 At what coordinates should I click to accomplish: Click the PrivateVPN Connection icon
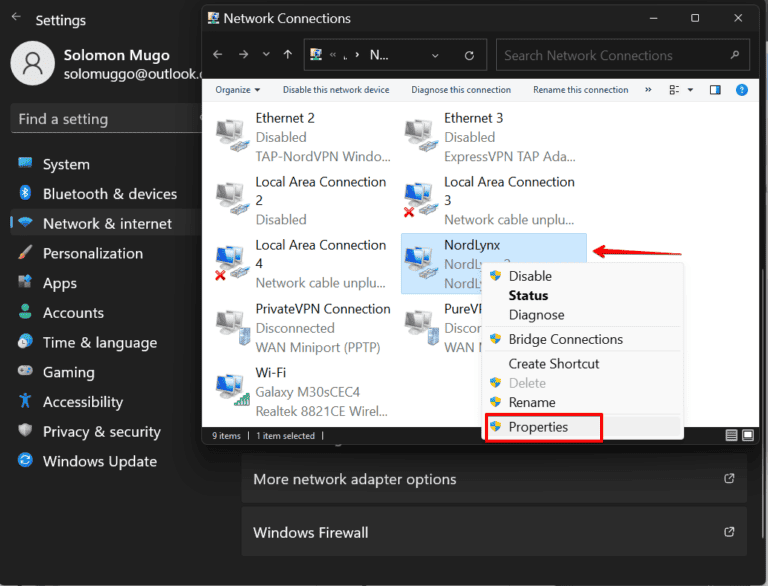232,324
